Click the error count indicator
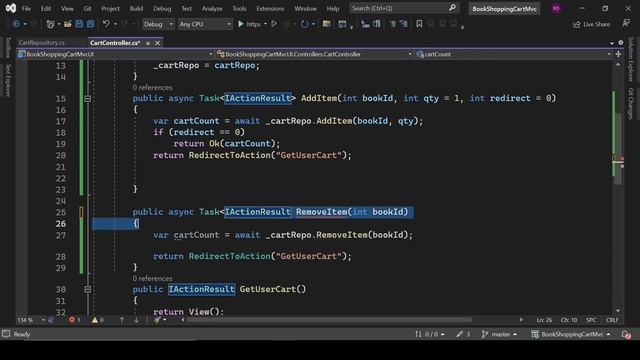 pos(74,320)
